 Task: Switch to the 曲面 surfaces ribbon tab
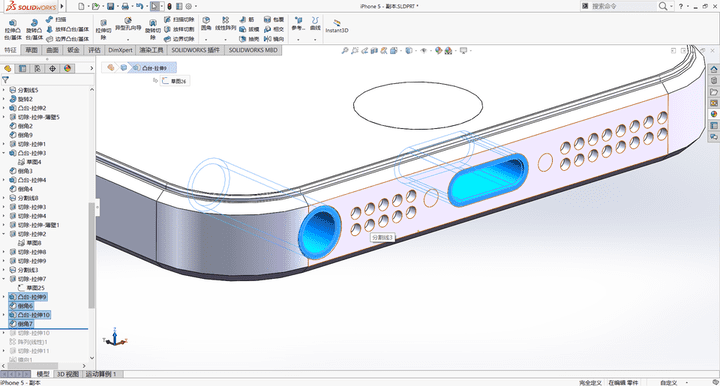[52, 50]
